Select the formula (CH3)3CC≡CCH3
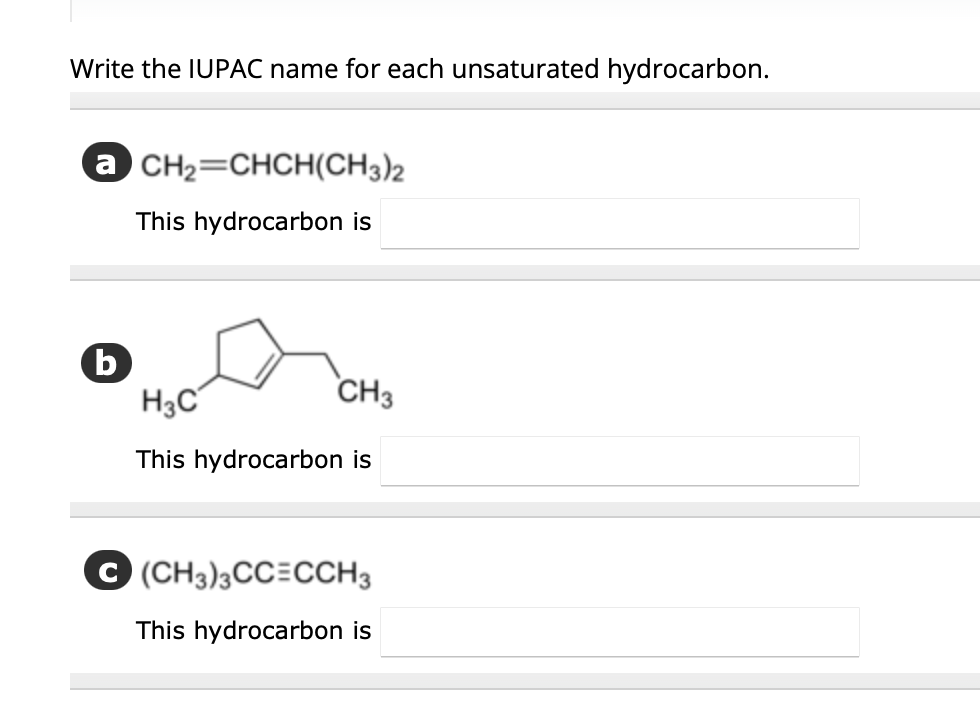The width and height of the screenshot is (980, 706). click(x=258, y=573)
